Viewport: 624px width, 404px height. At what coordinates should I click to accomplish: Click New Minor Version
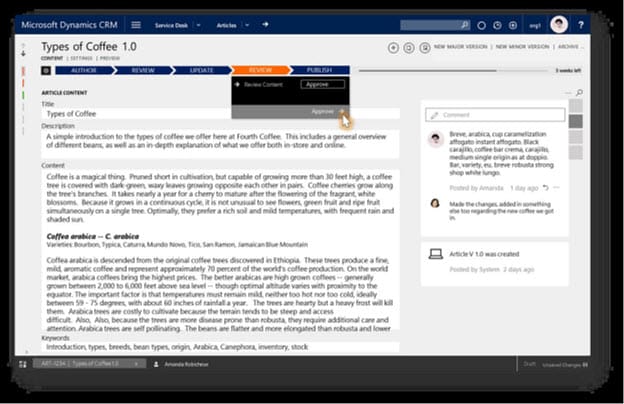[x=522, y=47]
